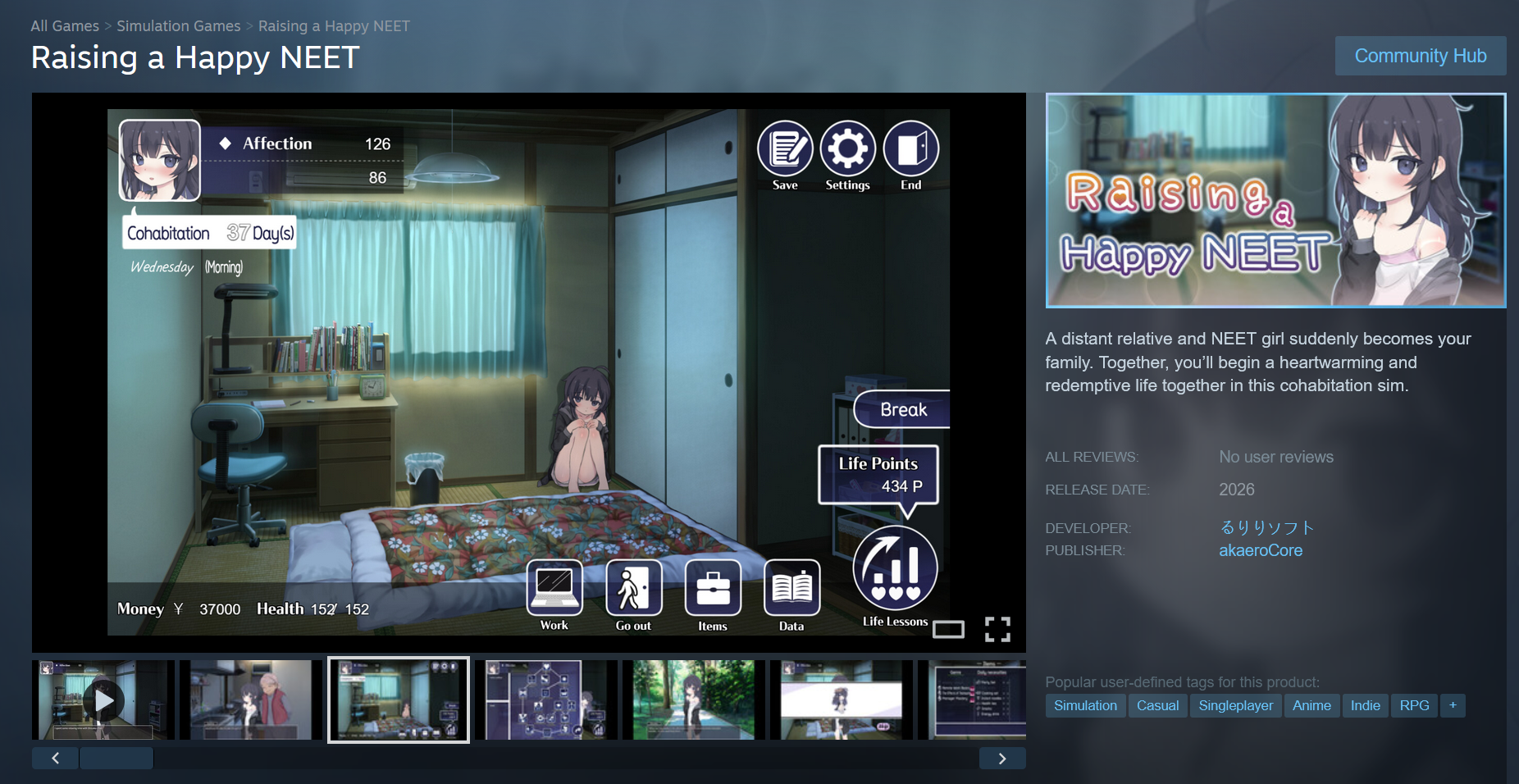Click the girl's portrait avatar icon
Viewport: 1519px width, 784px height.
click(160, 160)
